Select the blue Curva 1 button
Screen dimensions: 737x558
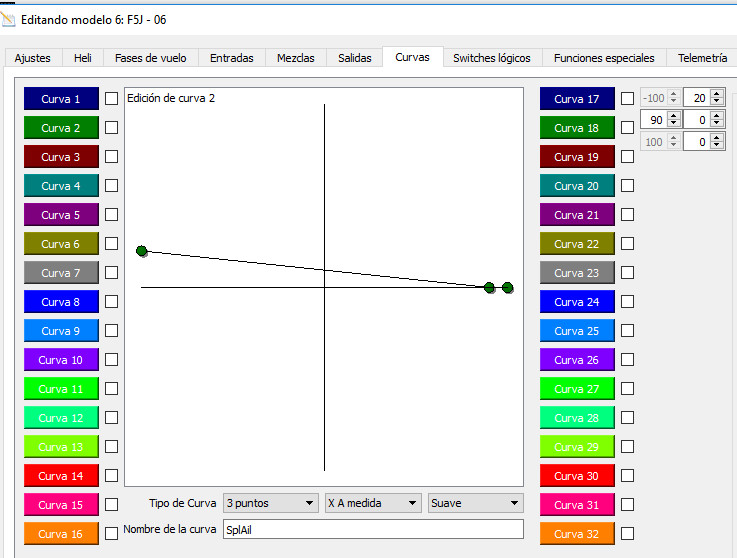coord(61,99)
